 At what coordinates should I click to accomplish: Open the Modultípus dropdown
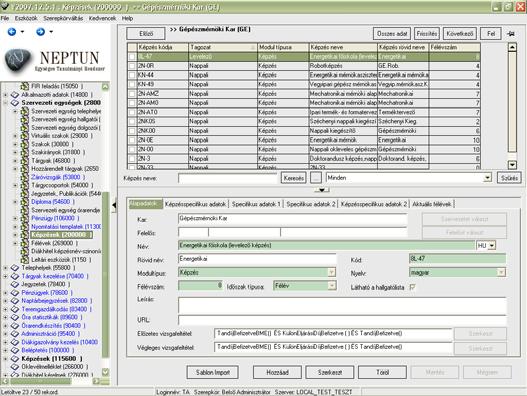(x=331, y=273)
